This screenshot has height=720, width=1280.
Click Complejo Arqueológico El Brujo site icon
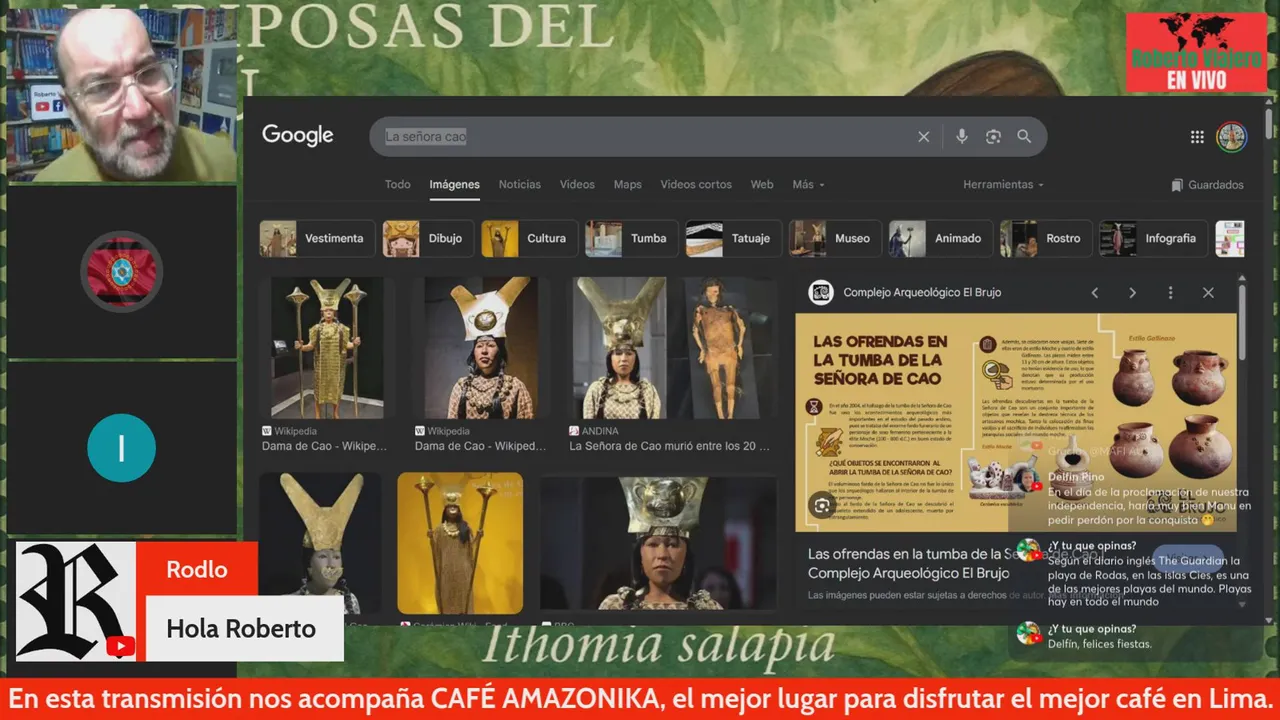821,292
